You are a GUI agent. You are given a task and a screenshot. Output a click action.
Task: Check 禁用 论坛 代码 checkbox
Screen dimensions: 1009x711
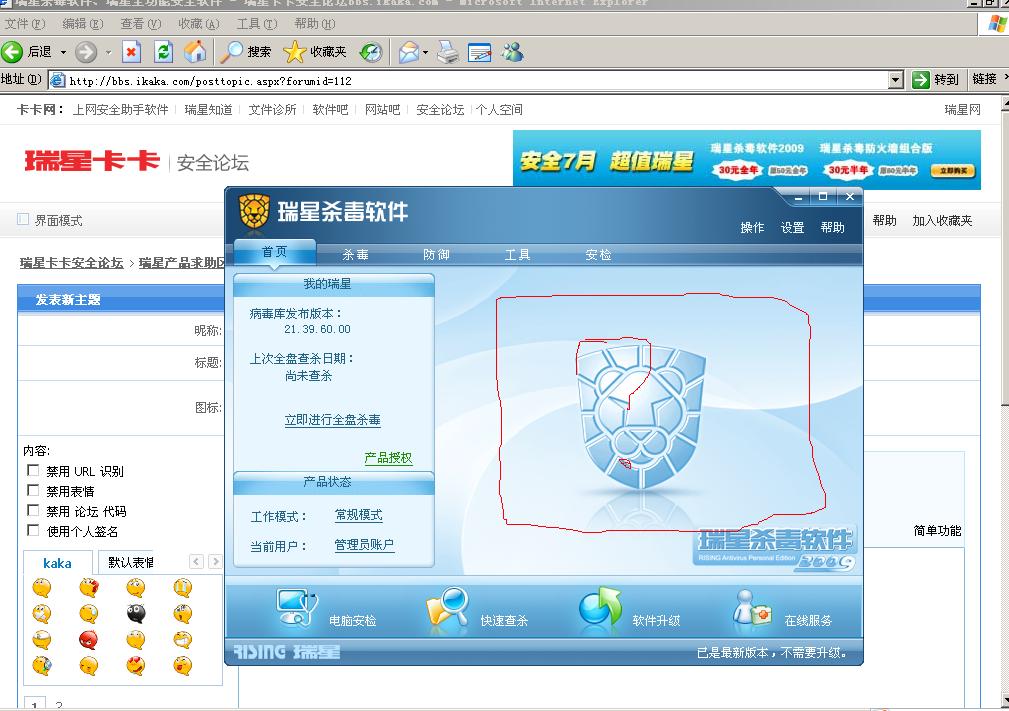tap(33, 510)
